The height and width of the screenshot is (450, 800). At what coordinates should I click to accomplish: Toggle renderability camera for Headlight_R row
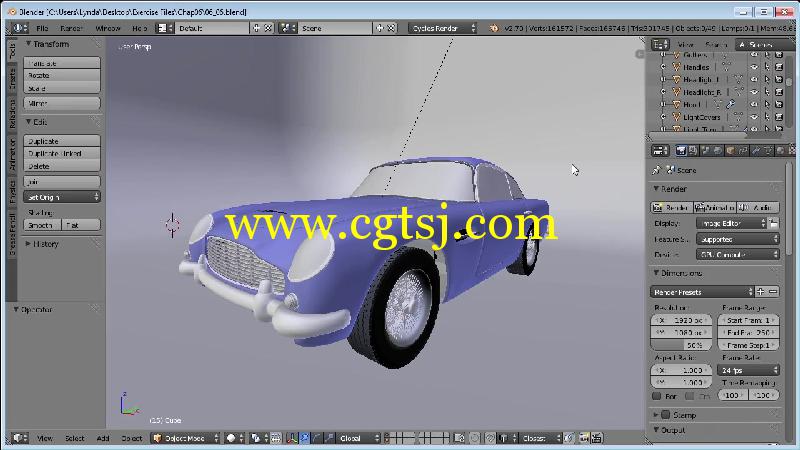click(x=779, y=92)
